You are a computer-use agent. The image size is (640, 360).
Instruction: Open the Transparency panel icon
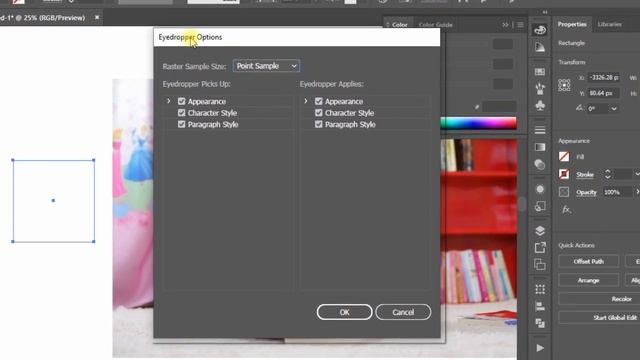point(540,164)
